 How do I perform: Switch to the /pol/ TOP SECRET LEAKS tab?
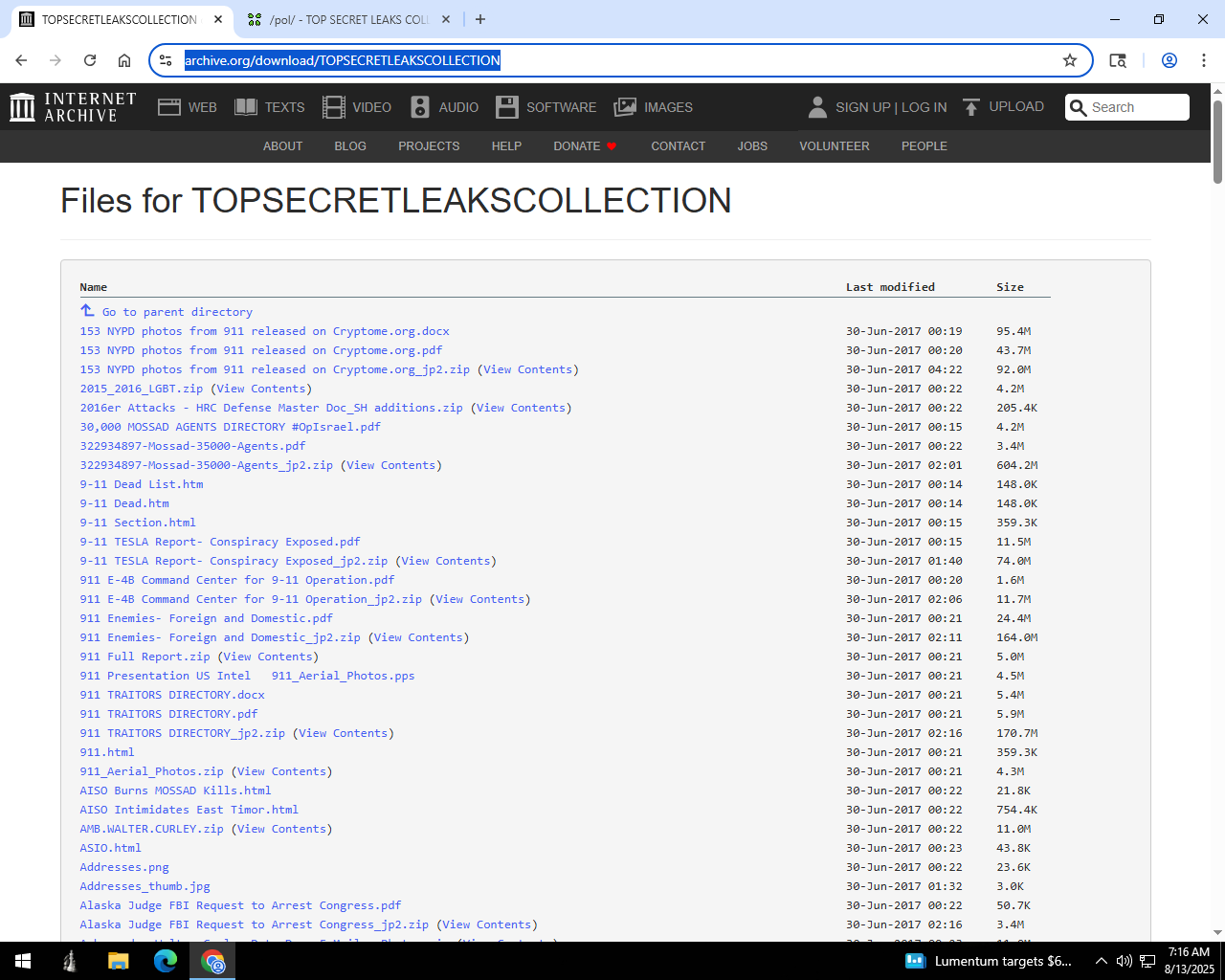click(348, 19)
